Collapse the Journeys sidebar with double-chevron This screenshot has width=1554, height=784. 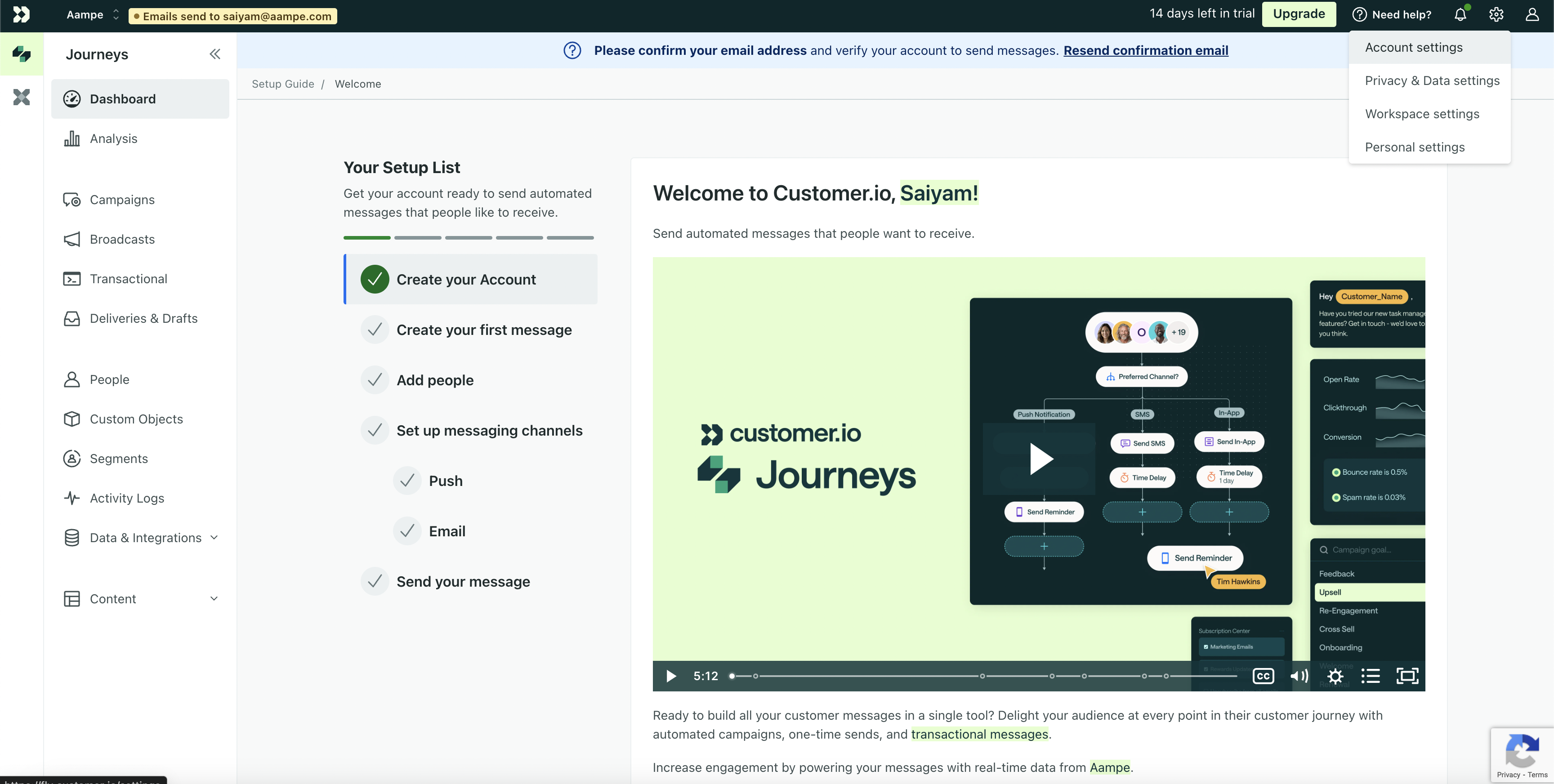215,54
